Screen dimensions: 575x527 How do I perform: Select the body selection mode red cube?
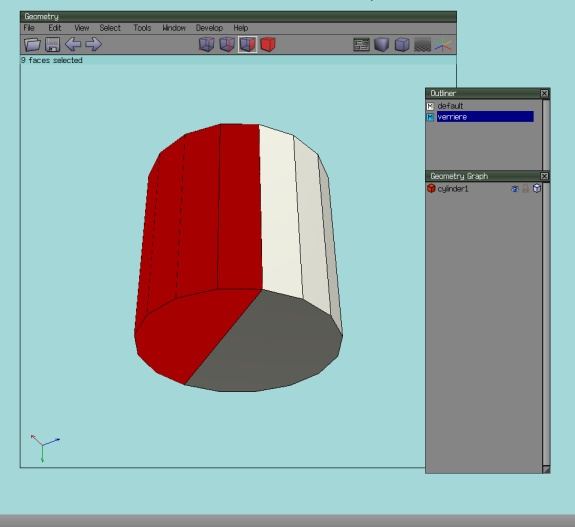point(268,44)
